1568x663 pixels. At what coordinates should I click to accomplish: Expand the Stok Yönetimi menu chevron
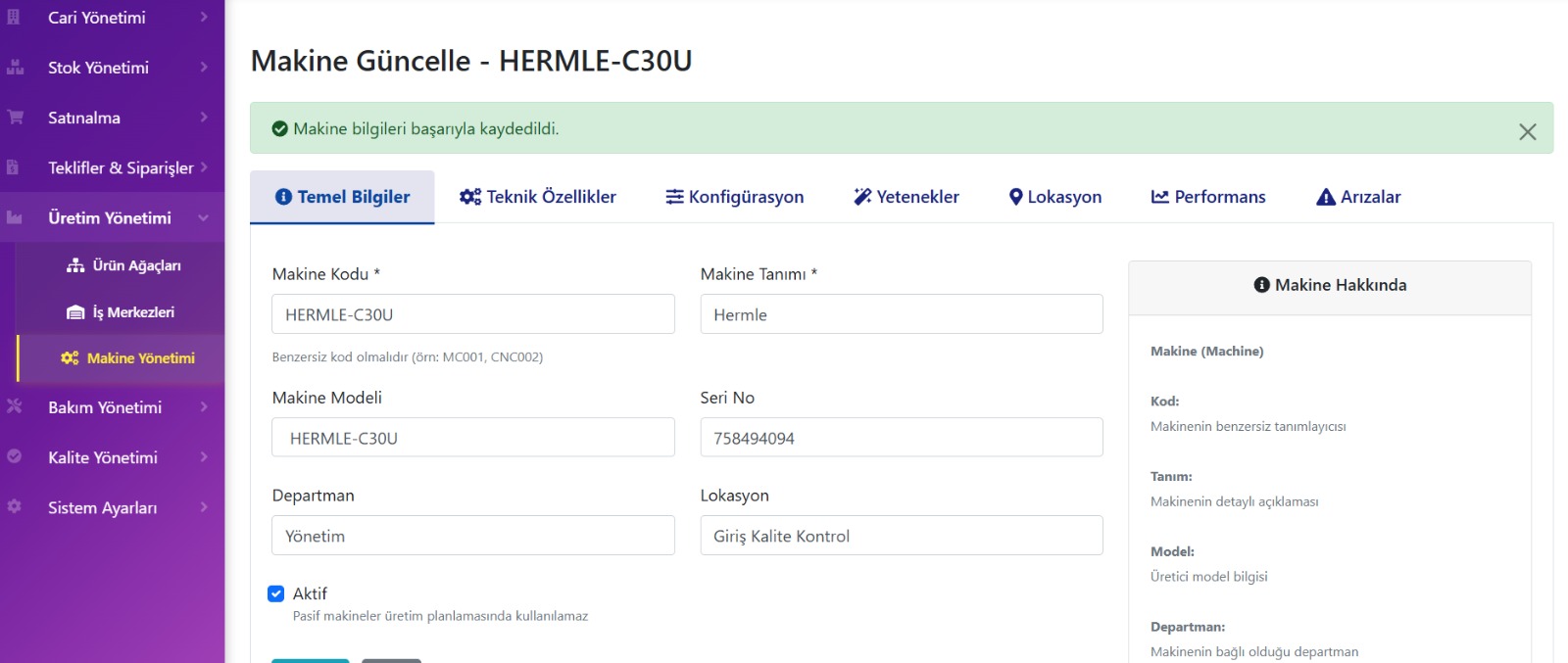(204, 68)
